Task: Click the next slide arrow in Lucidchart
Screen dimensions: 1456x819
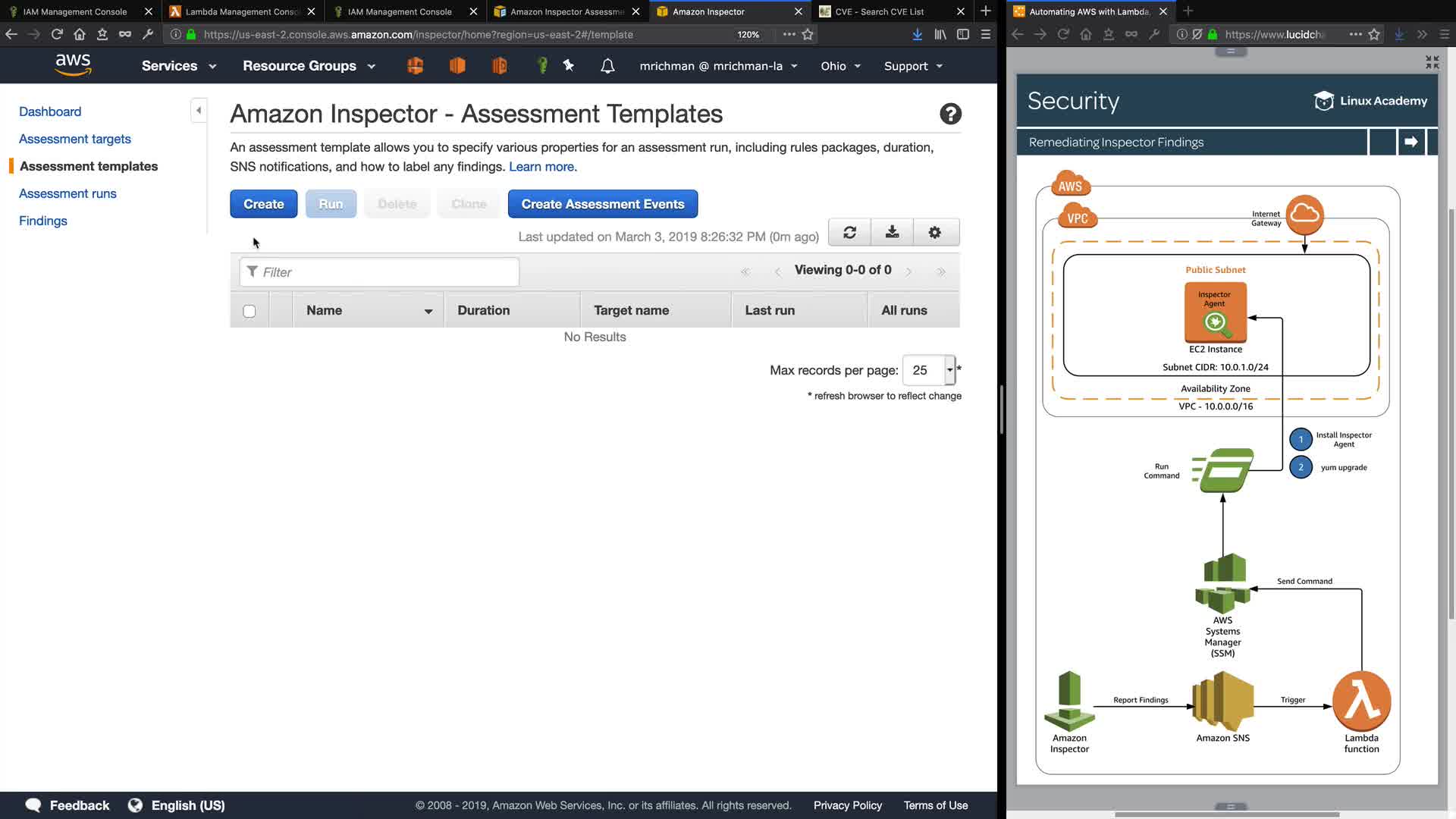Action: (x=1410, y=142)
